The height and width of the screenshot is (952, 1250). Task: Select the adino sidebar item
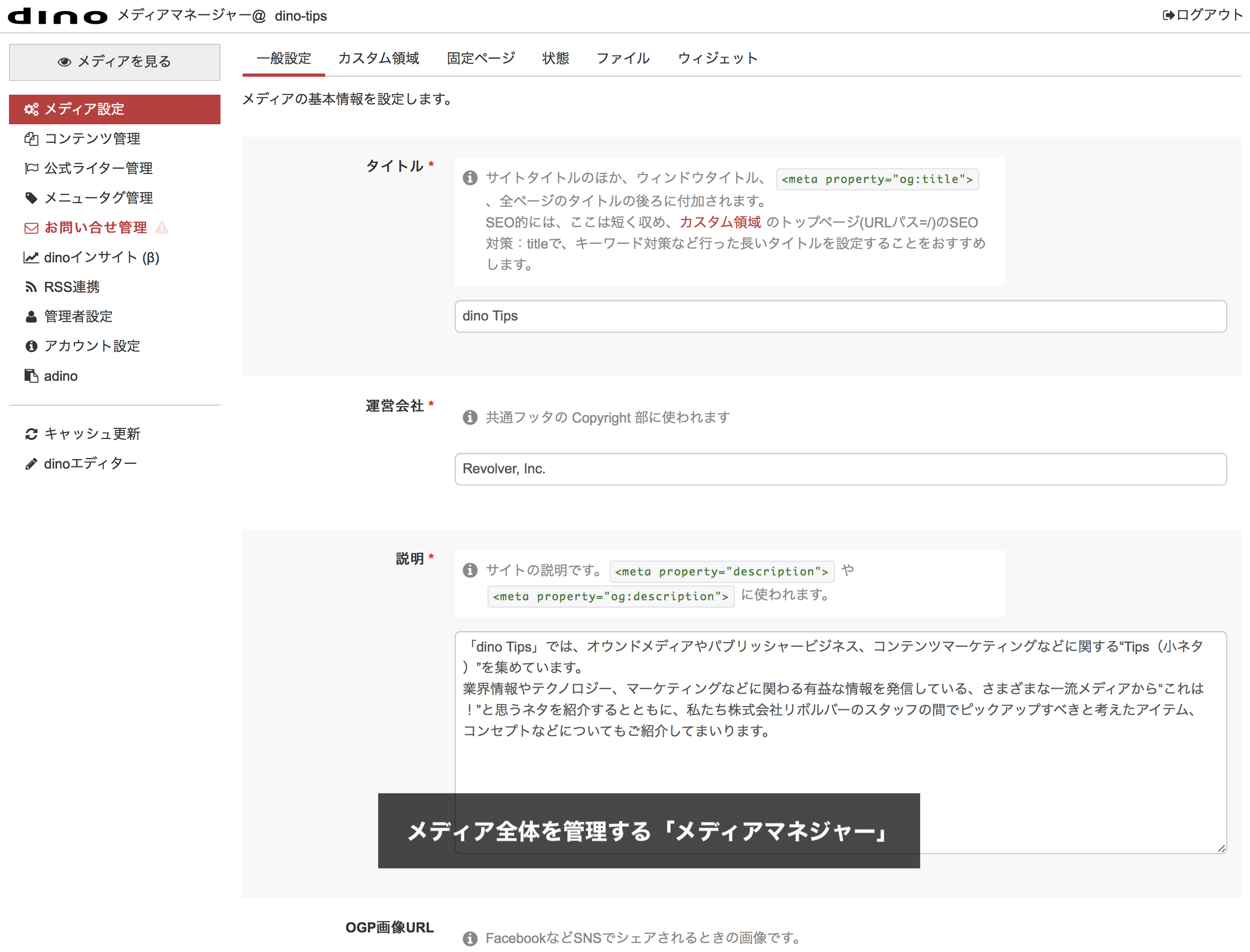pyautogui.click(x=61, y=375)
